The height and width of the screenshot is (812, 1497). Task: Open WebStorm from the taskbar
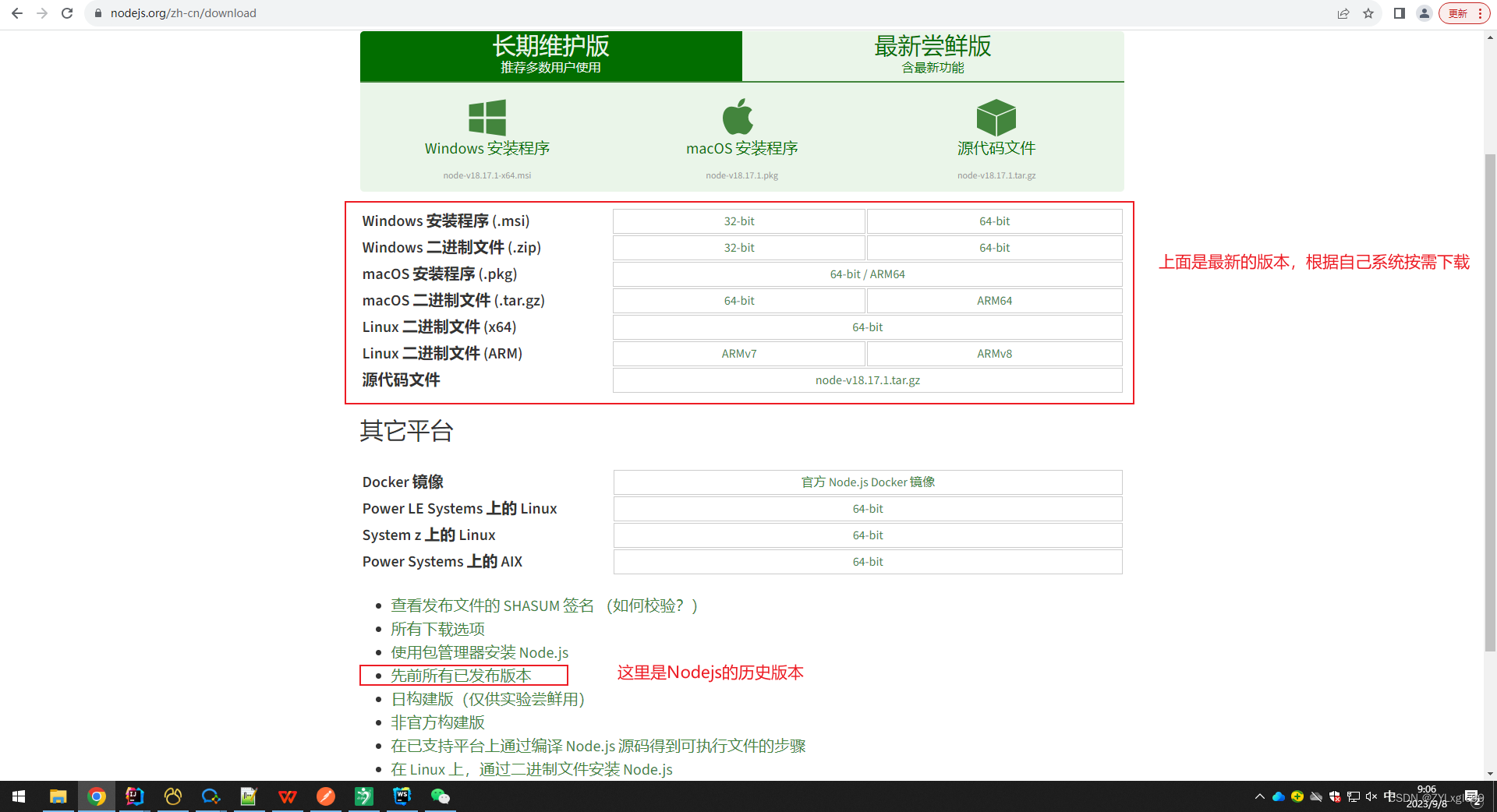pos(402,796)
